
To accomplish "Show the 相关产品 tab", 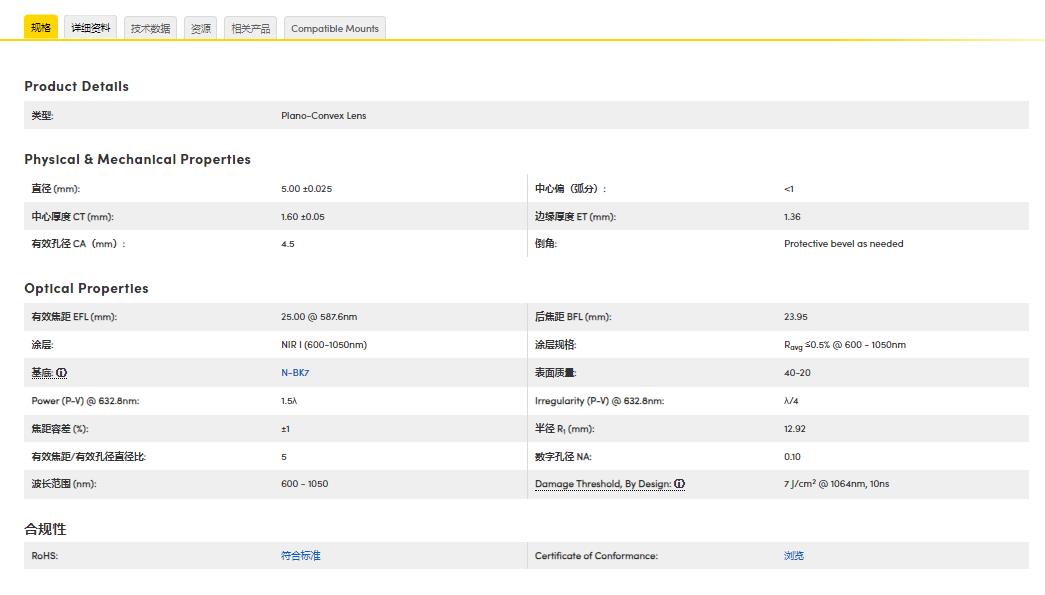I will coord(251,29).
